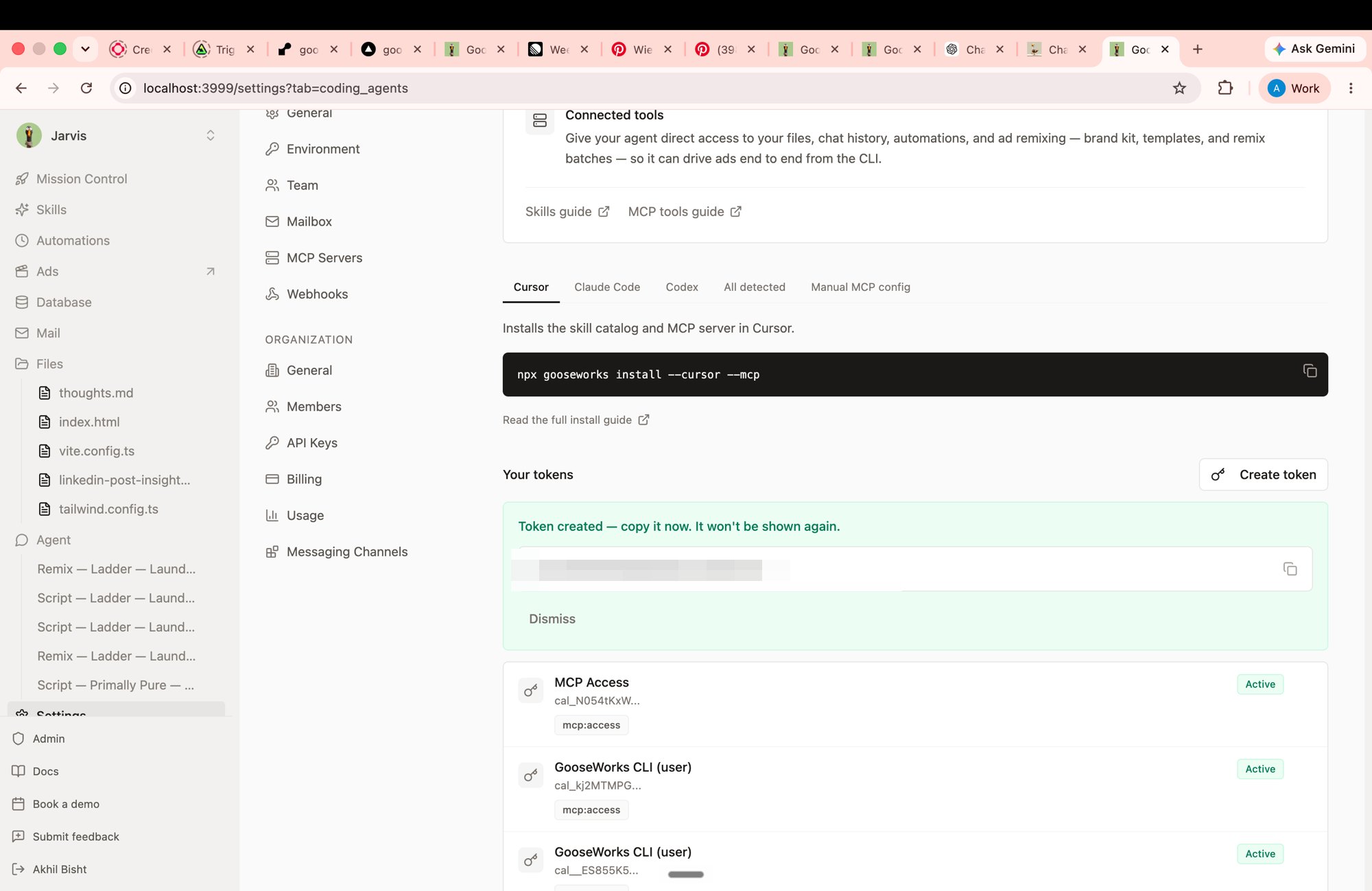Switch to Manual MCP config tab
Screen dimensions: 1372x891
tap(860, 287)
